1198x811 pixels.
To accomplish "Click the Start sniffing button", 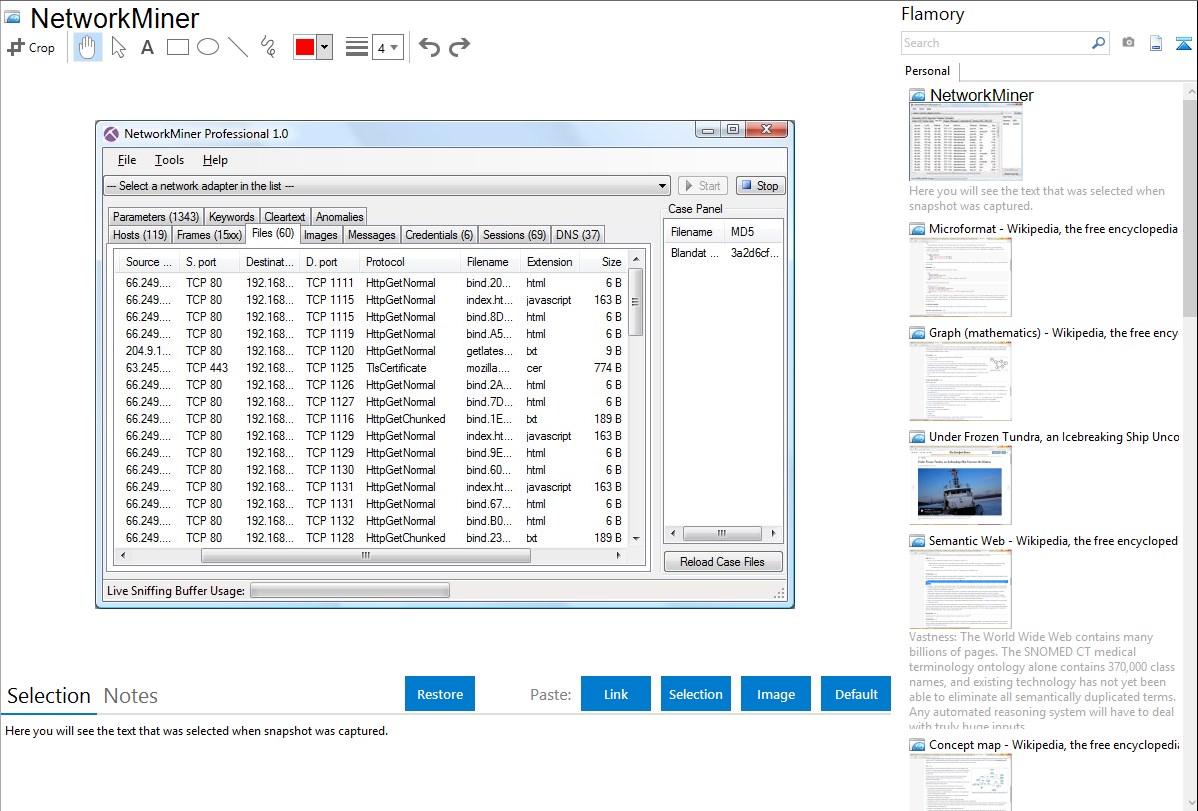I will click(x=702, y=186).
